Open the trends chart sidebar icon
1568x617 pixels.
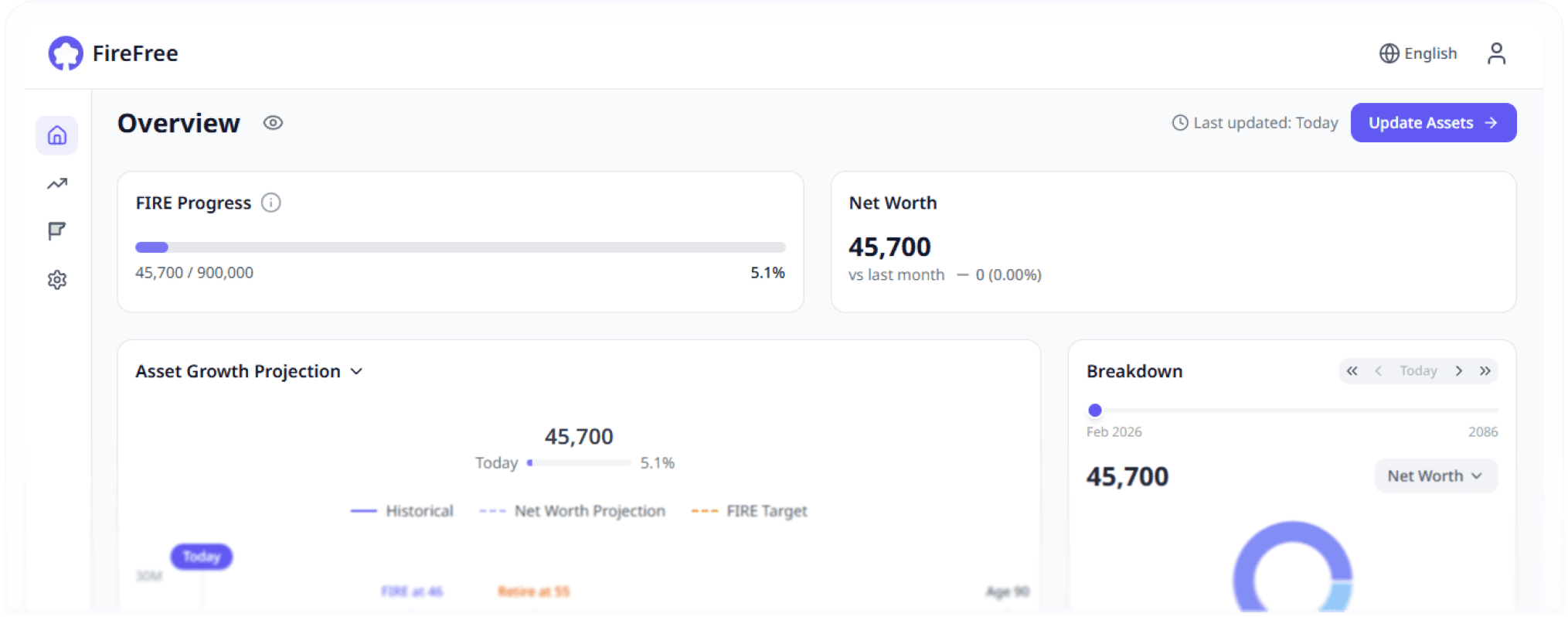pyautogui.click(x=57, y=183)
